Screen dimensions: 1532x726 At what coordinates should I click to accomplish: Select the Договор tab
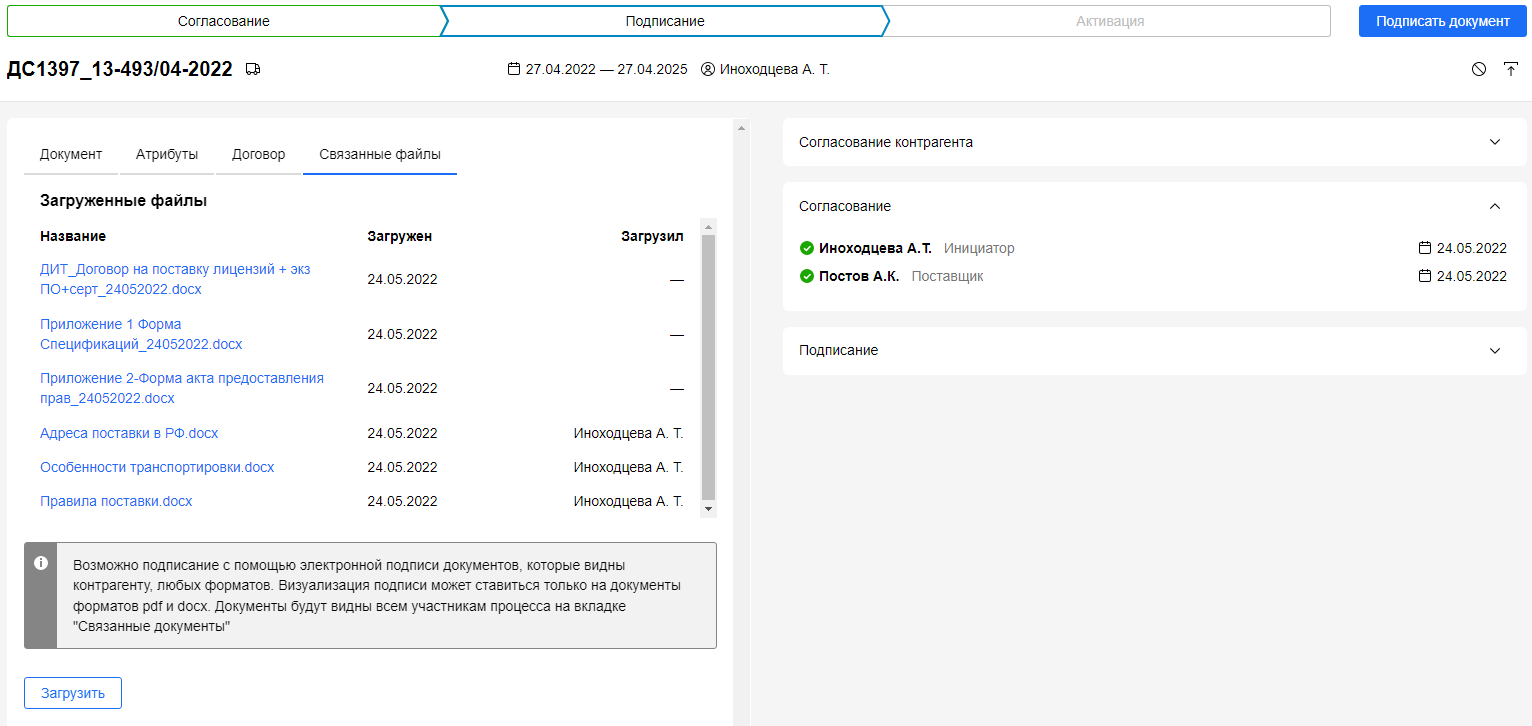point(258,155)
